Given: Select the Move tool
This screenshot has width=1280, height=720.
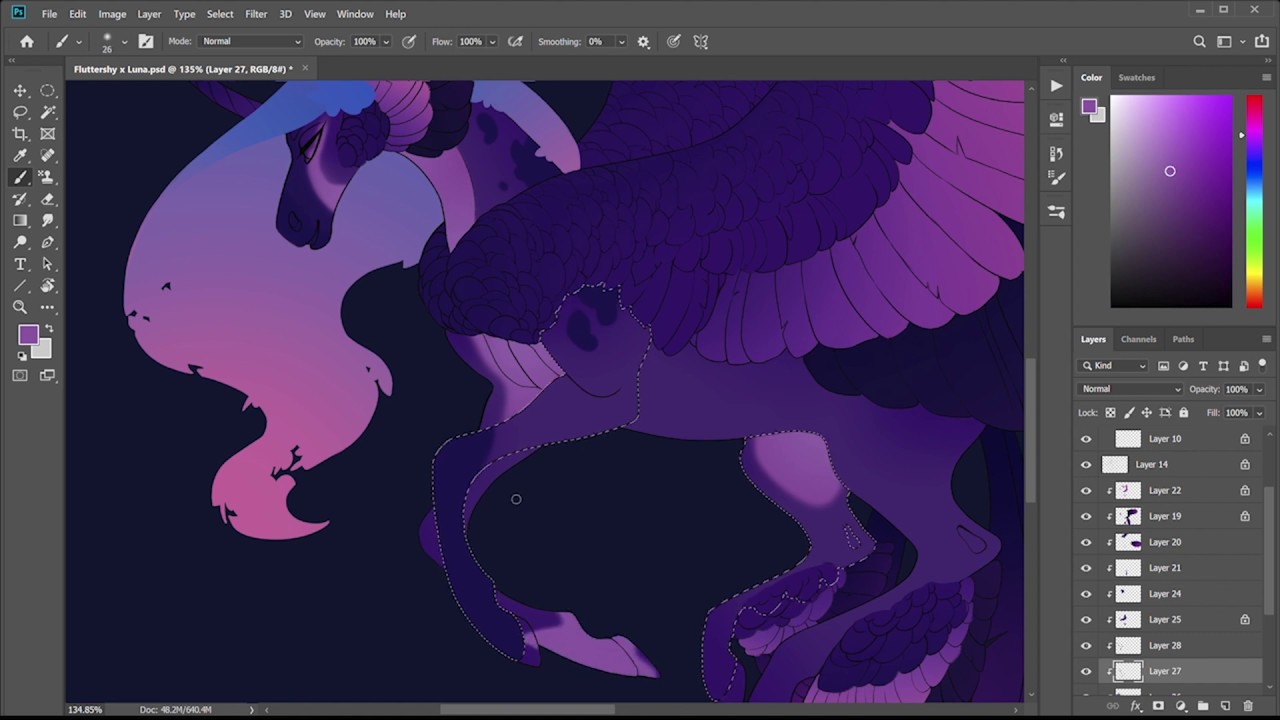Looking at the screenshot, I should [x=20, y=90].
